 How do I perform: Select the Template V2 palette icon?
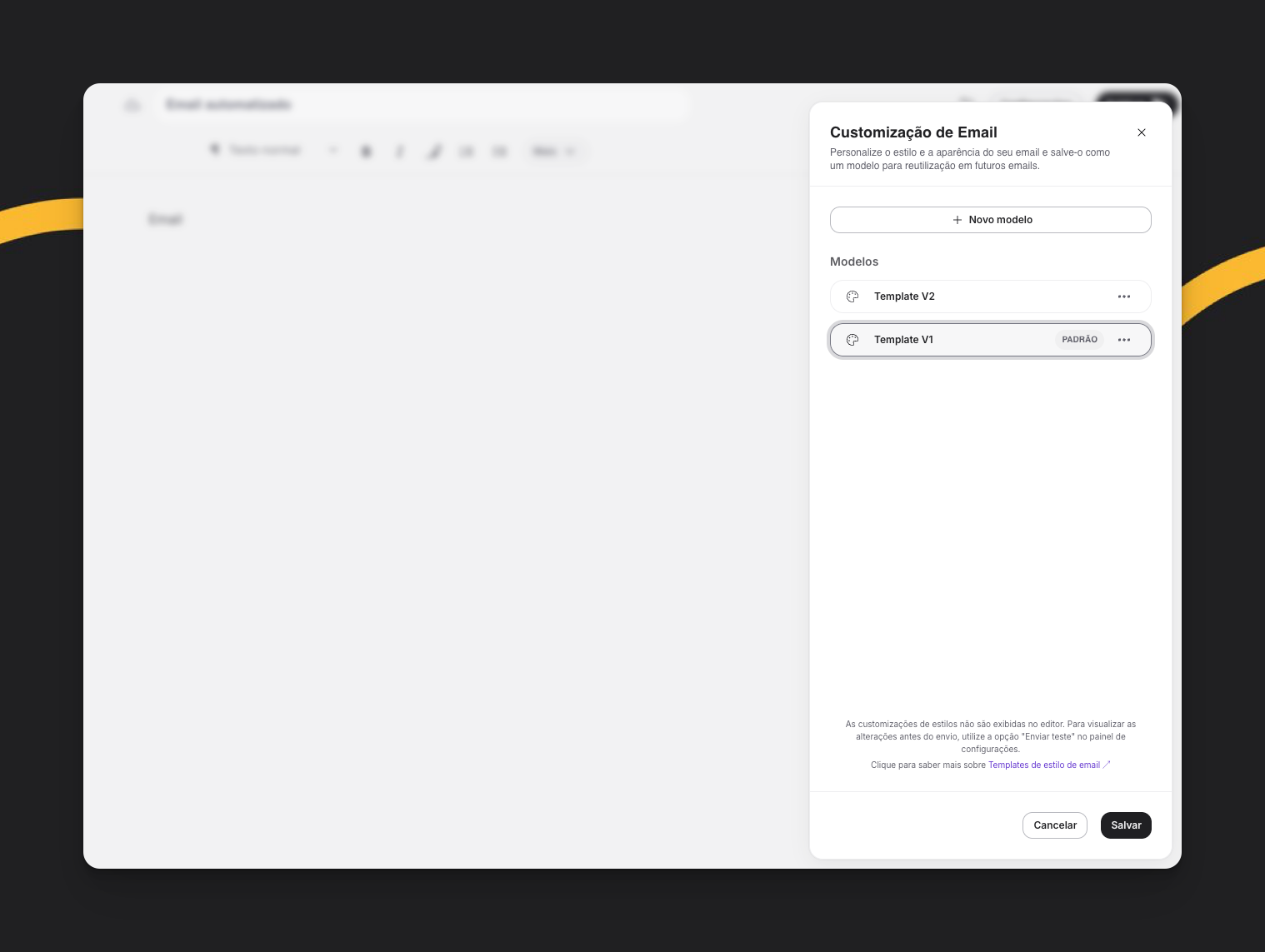pyautogui.click(x=852, y=297)
